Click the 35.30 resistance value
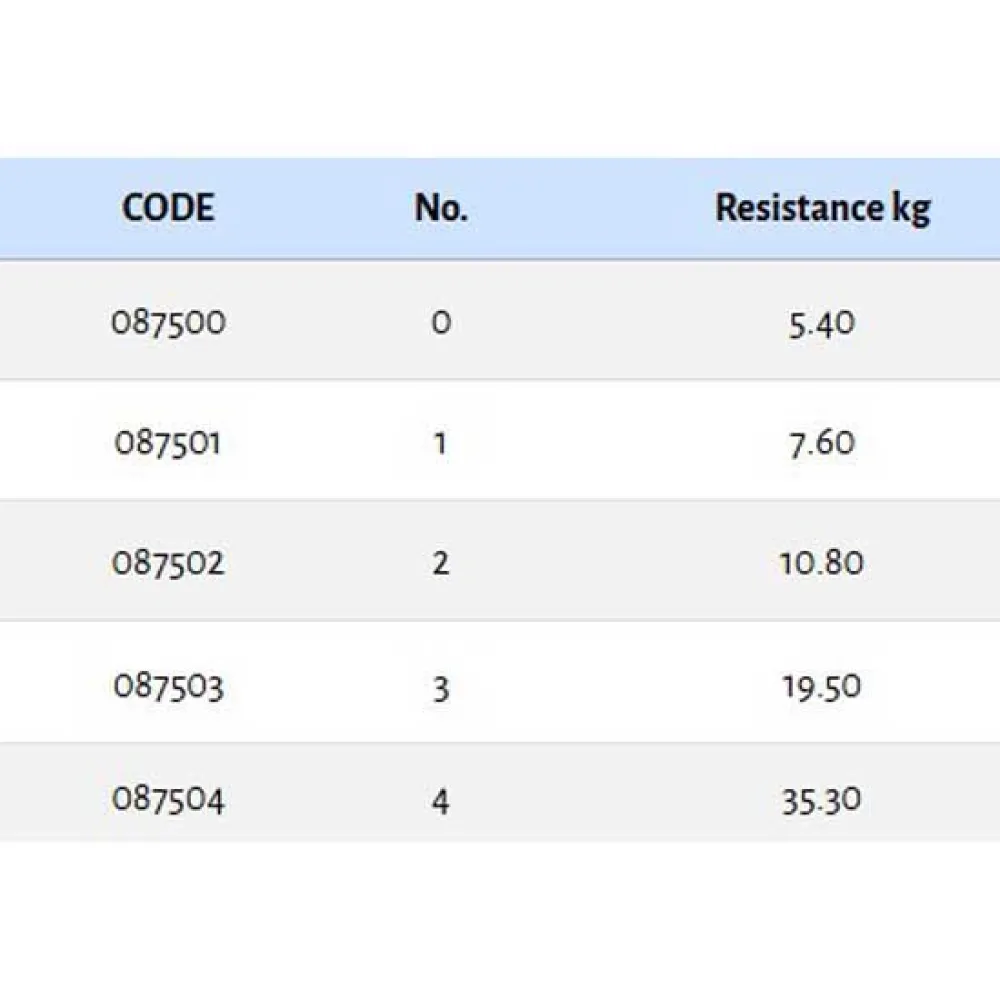 (821, 800)
